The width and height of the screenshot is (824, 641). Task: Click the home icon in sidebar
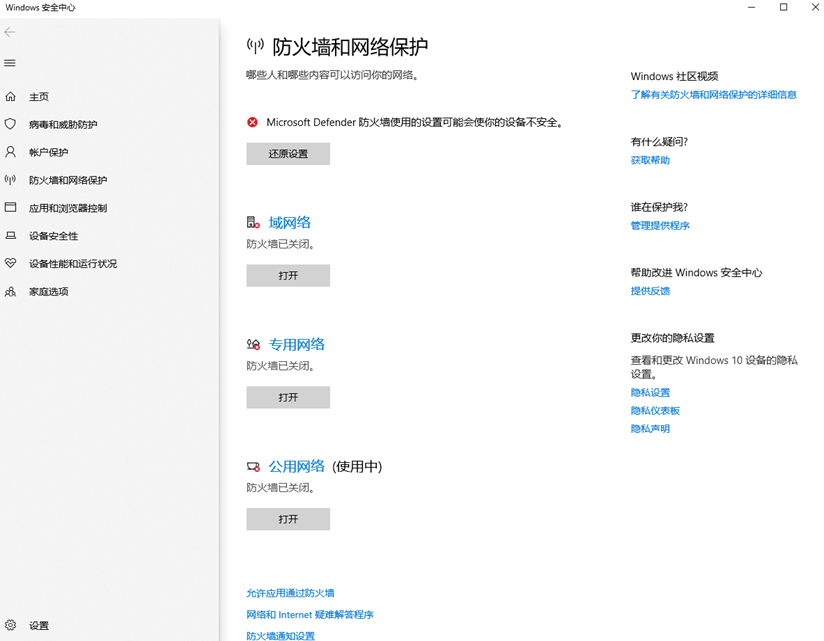[11, 96]
